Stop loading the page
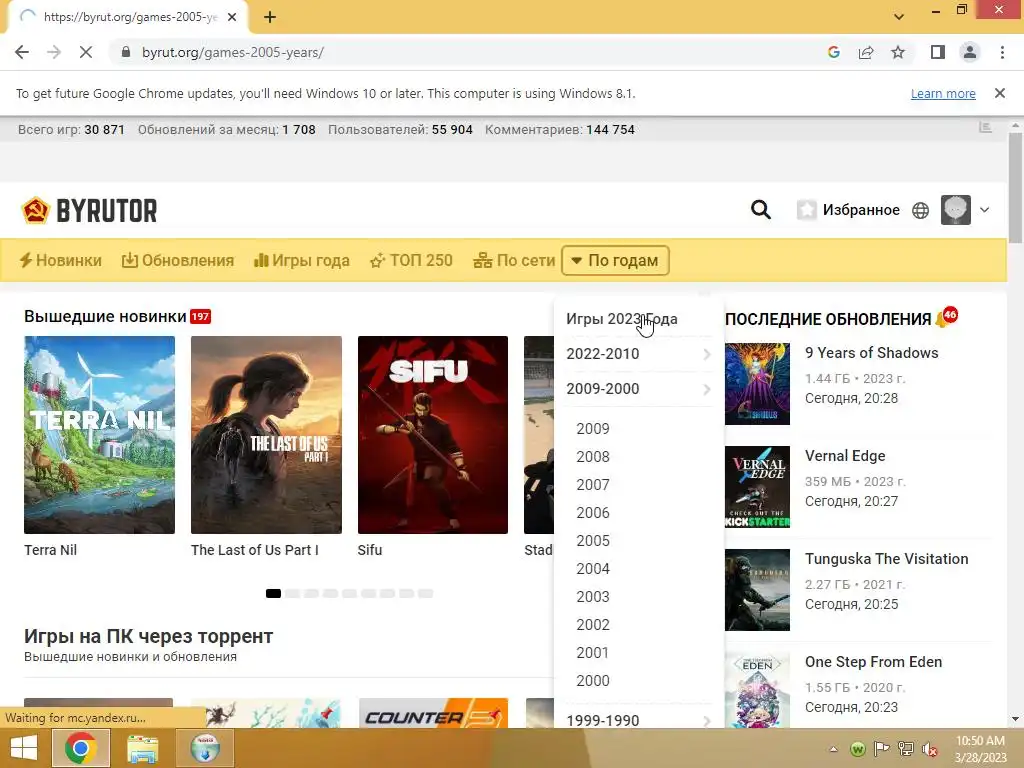The height and width of the screenshot is (768, 1024). click(x=86, y=52)
